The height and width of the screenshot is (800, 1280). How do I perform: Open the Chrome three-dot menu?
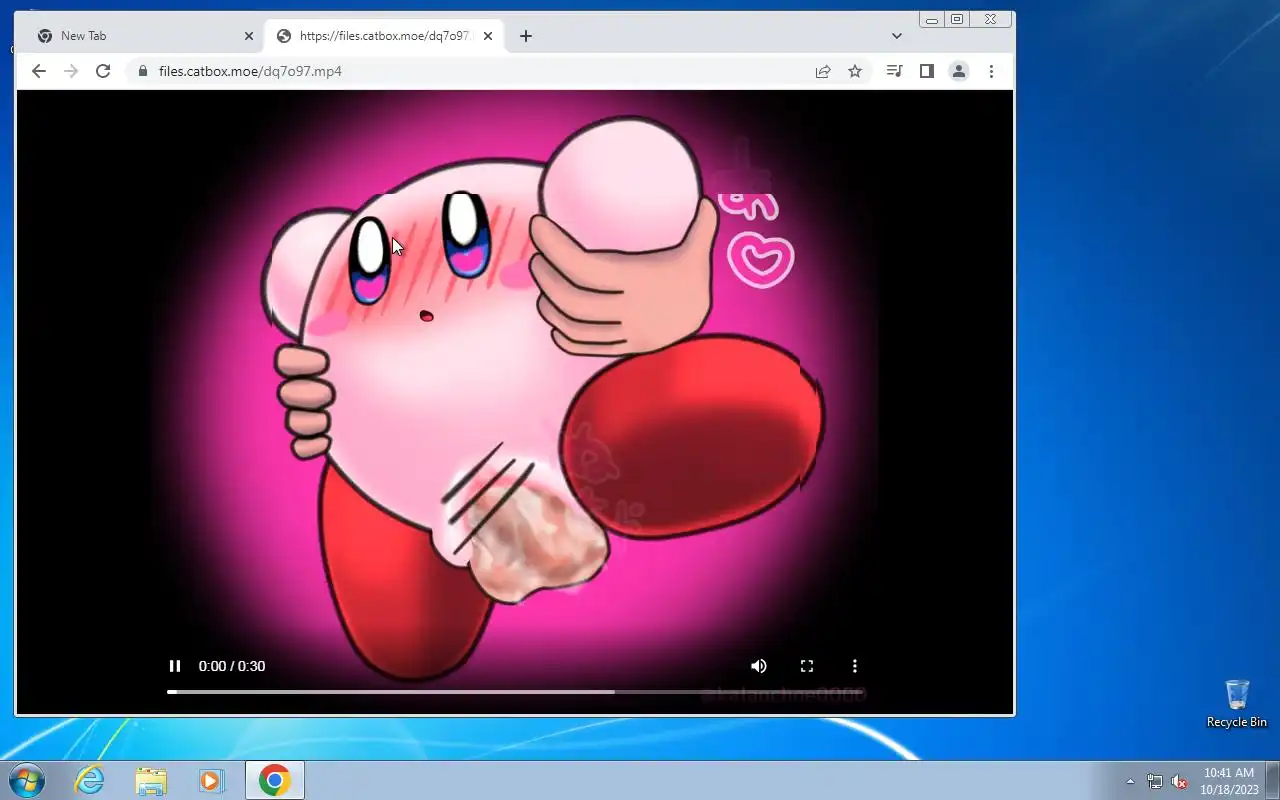991,71
